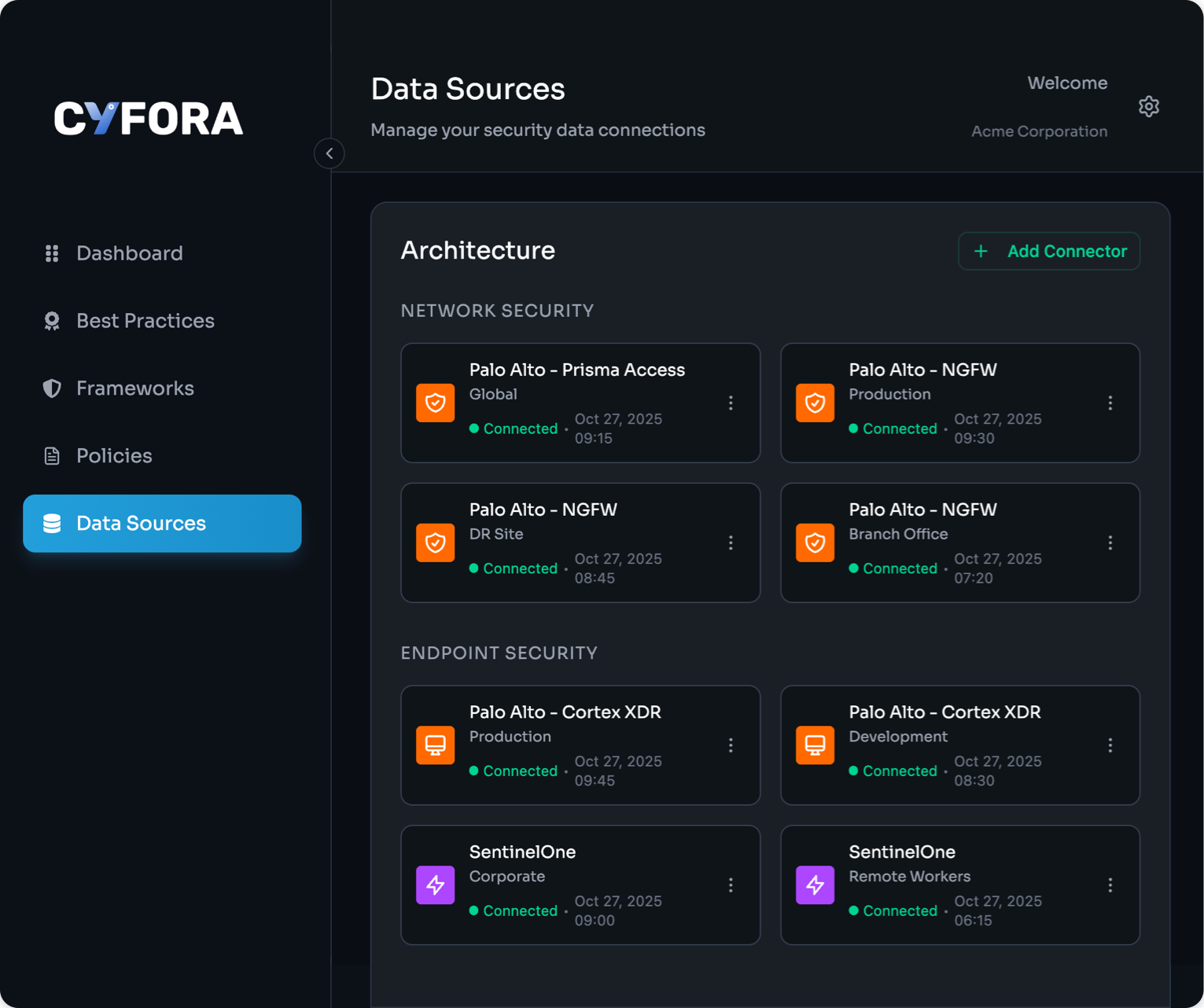Click the Add Connector button

point(1049,251)
